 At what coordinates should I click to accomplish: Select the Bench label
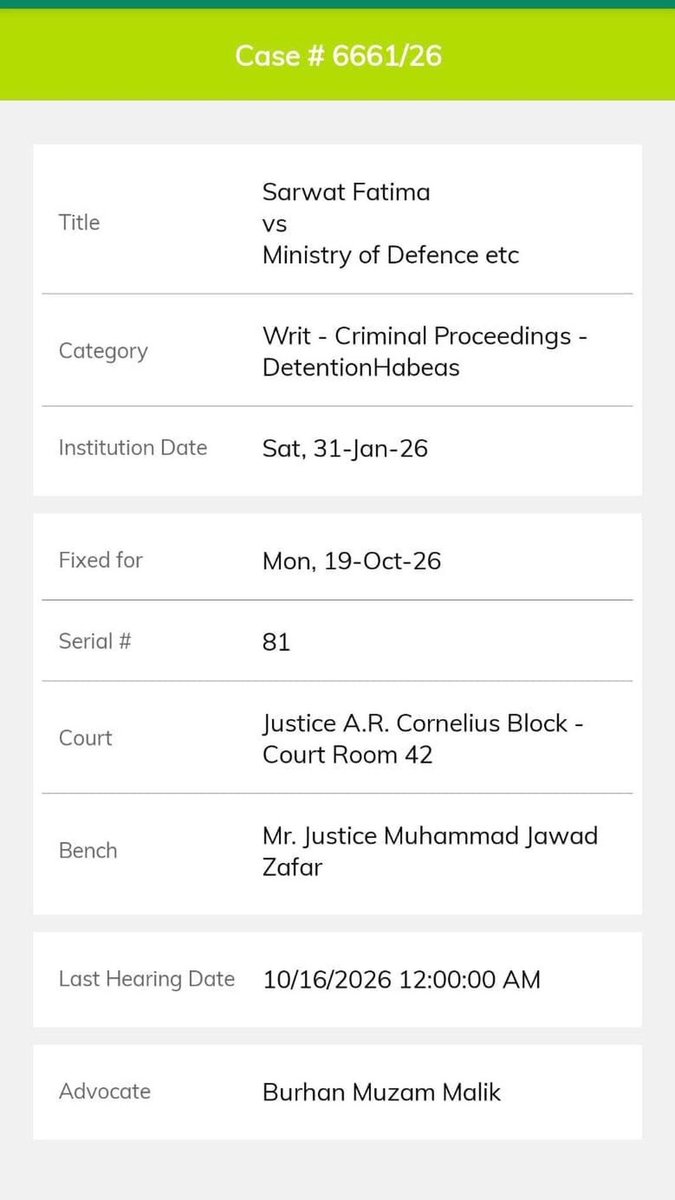(88, 850)
